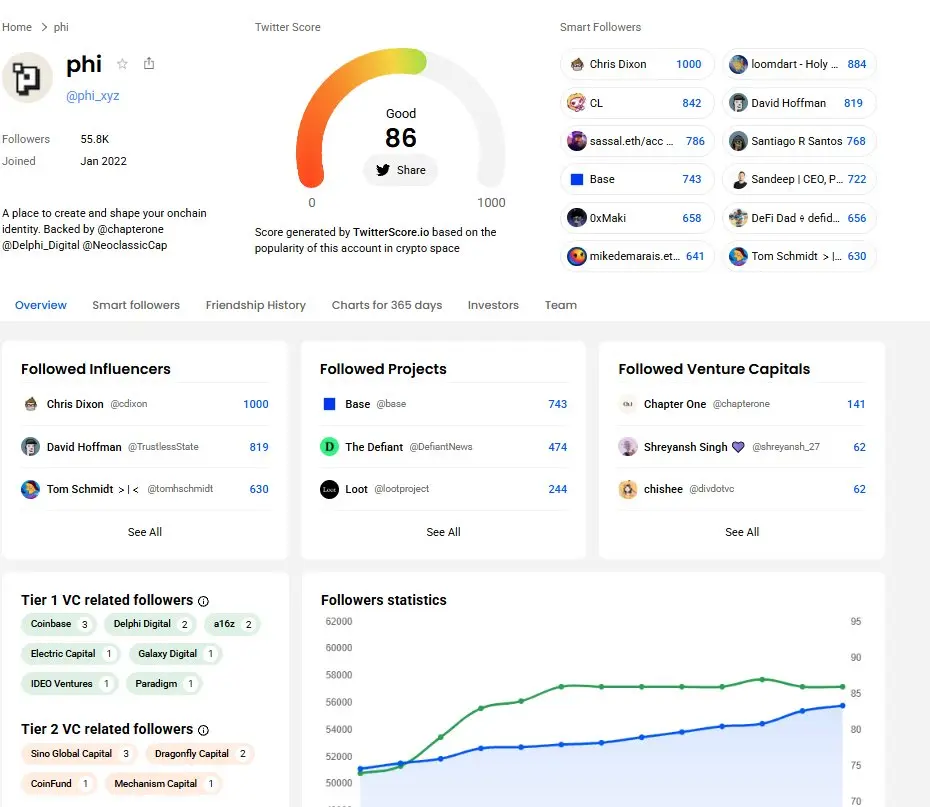
Task: Click the Share score button
Action: pyautogui.click(x=400, y=170)
